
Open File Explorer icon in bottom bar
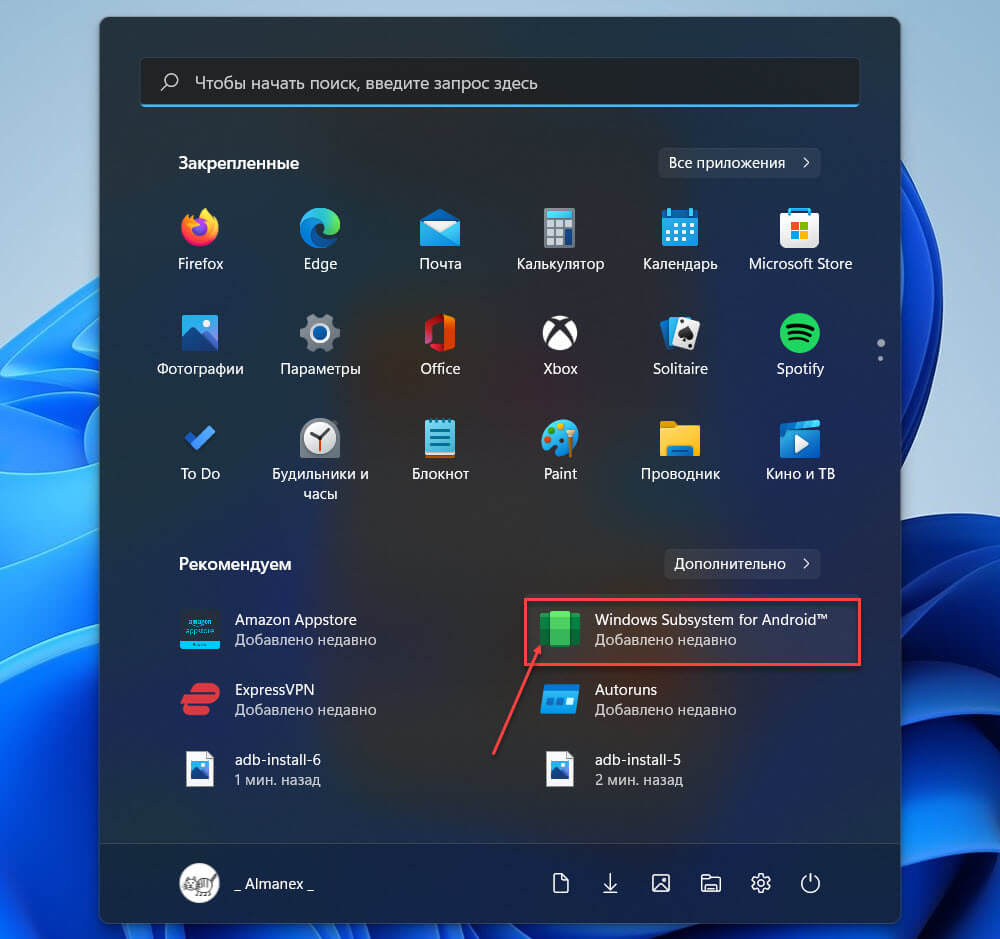tap(710, 884)
